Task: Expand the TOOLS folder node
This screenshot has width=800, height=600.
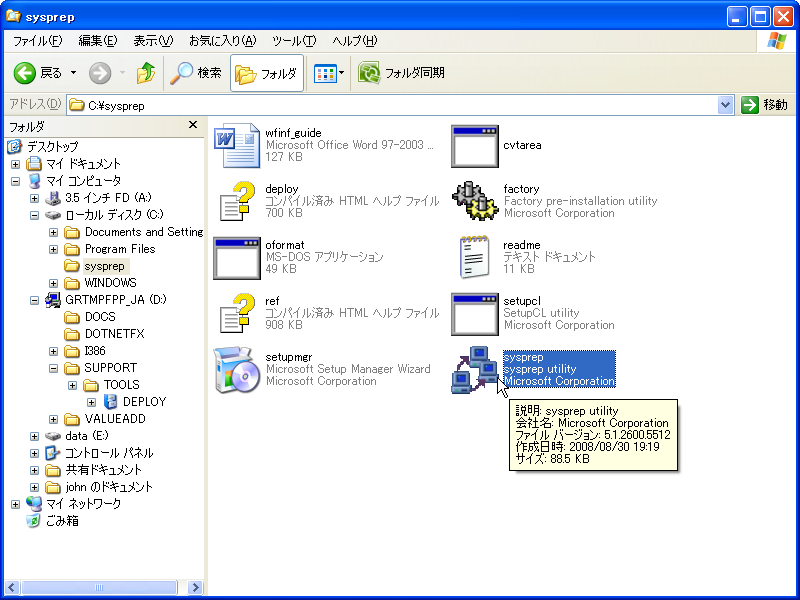Action: pos(72,385)
